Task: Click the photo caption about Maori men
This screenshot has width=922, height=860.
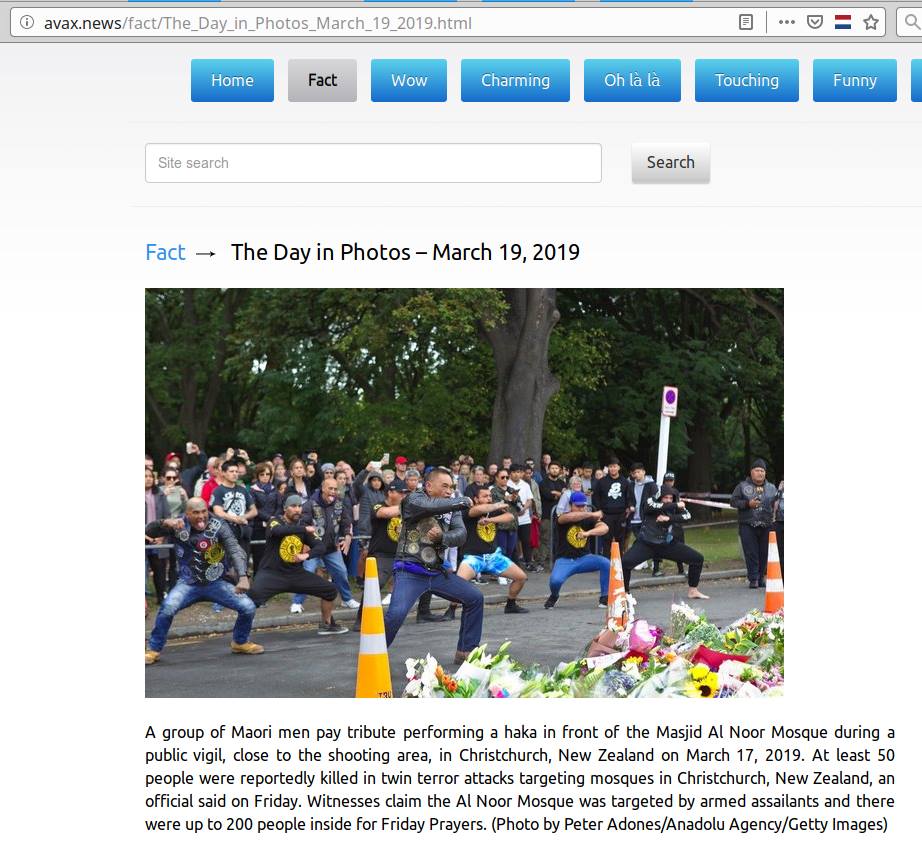Action: coord(520,778)
